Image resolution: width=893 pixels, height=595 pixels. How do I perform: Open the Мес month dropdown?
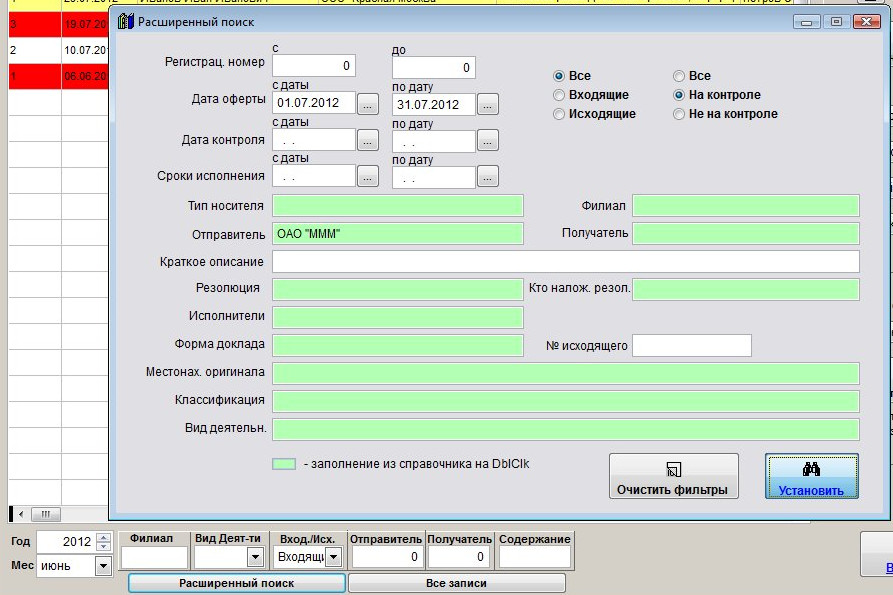click(x=103, y=566)
